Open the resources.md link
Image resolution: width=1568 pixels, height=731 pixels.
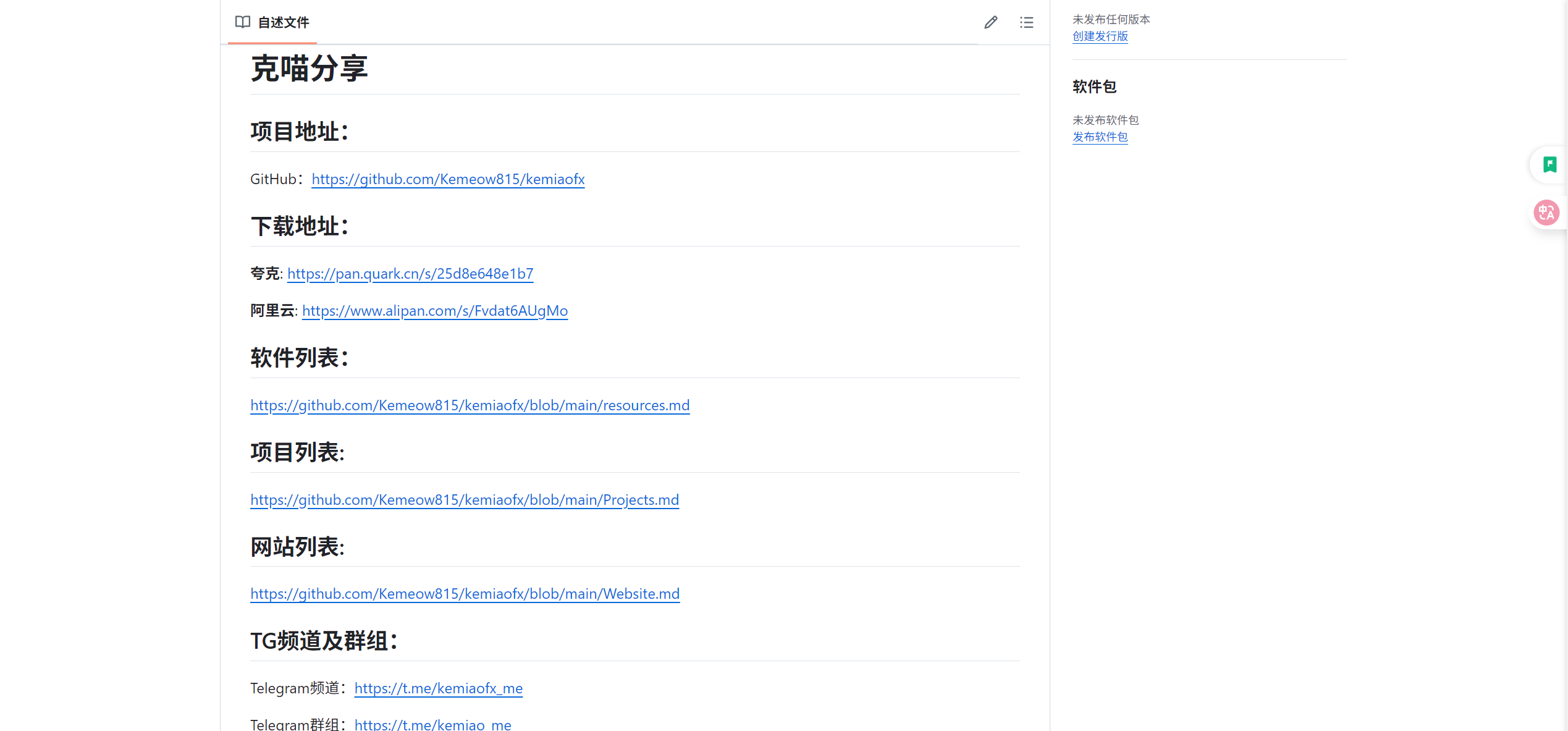470,405
